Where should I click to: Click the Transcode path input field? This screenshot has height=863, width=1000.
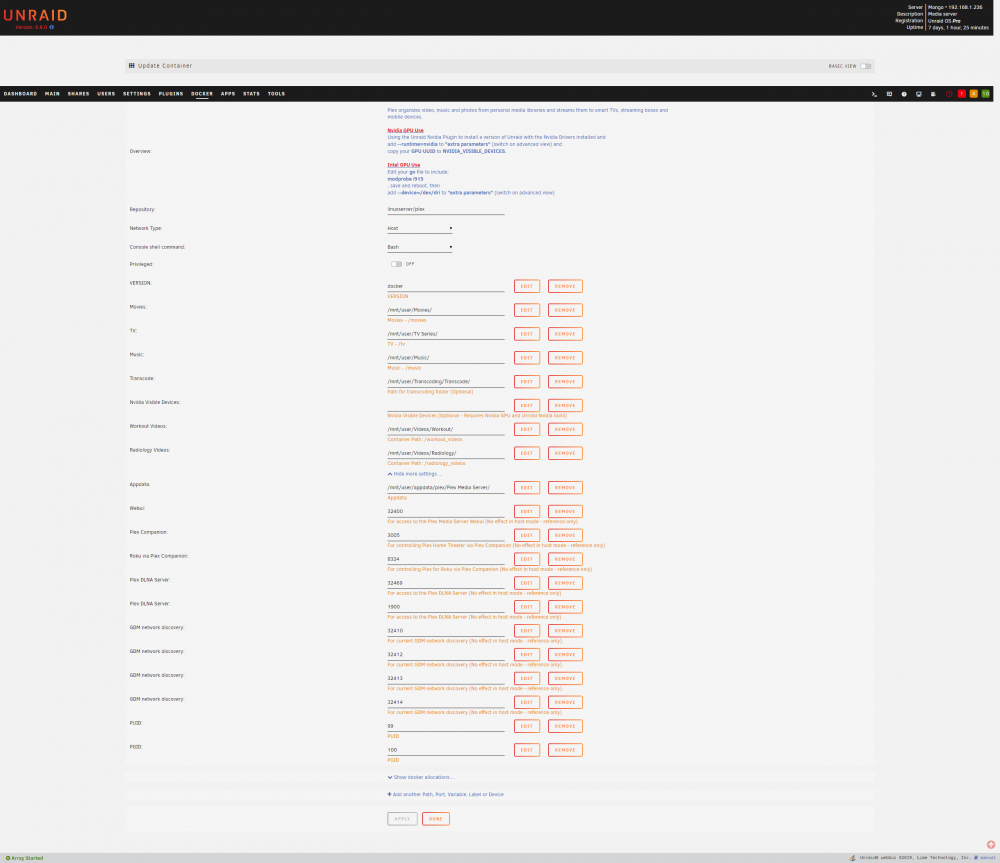point(446,381)
